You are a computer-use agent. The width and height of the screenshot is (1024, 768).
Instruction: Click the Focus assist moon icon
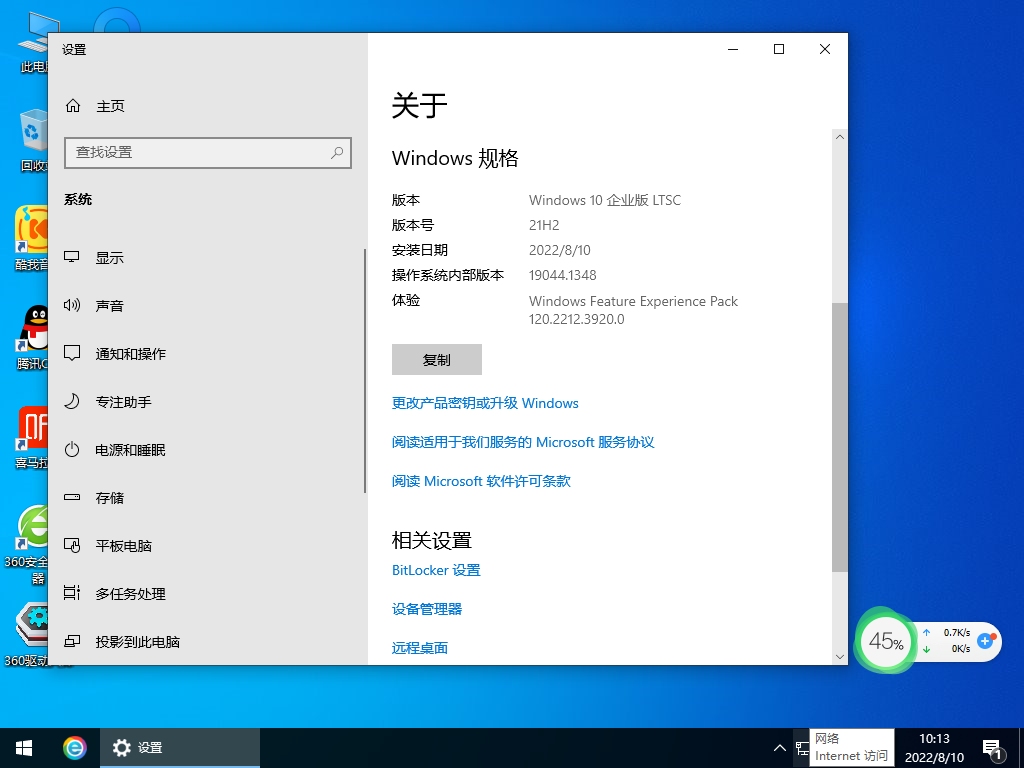(72, 402)
